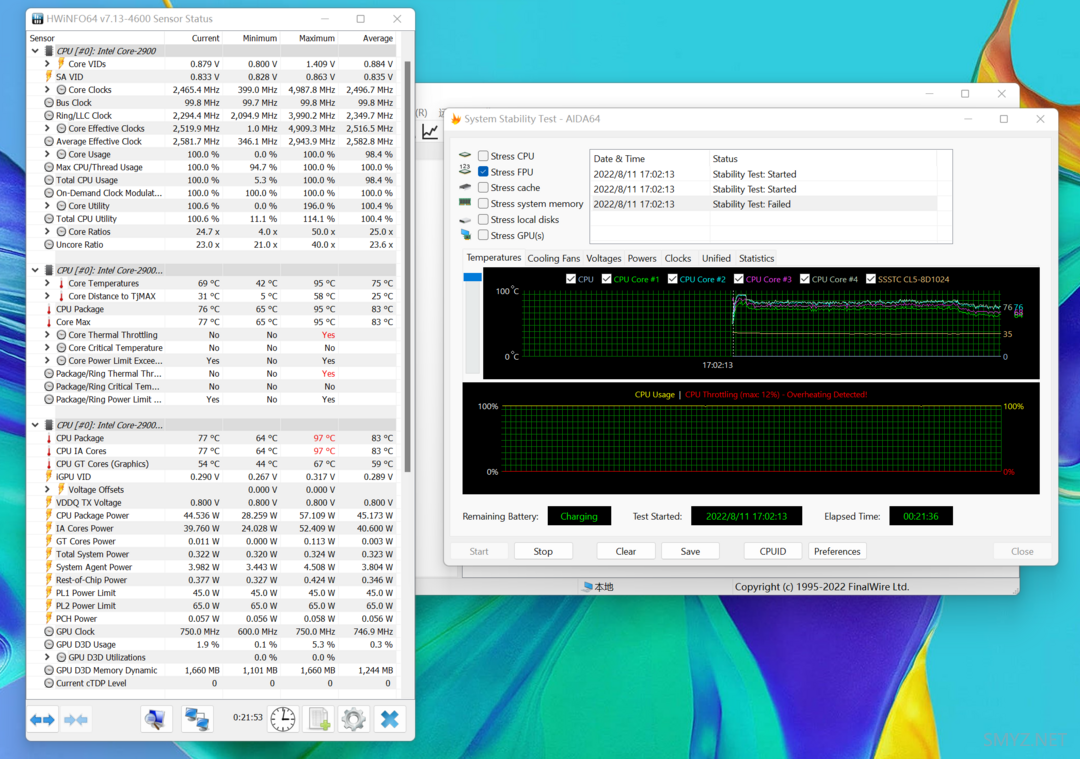Uncheck the Stress FPU checkbox
The image size is (1080, 759).
484,171
